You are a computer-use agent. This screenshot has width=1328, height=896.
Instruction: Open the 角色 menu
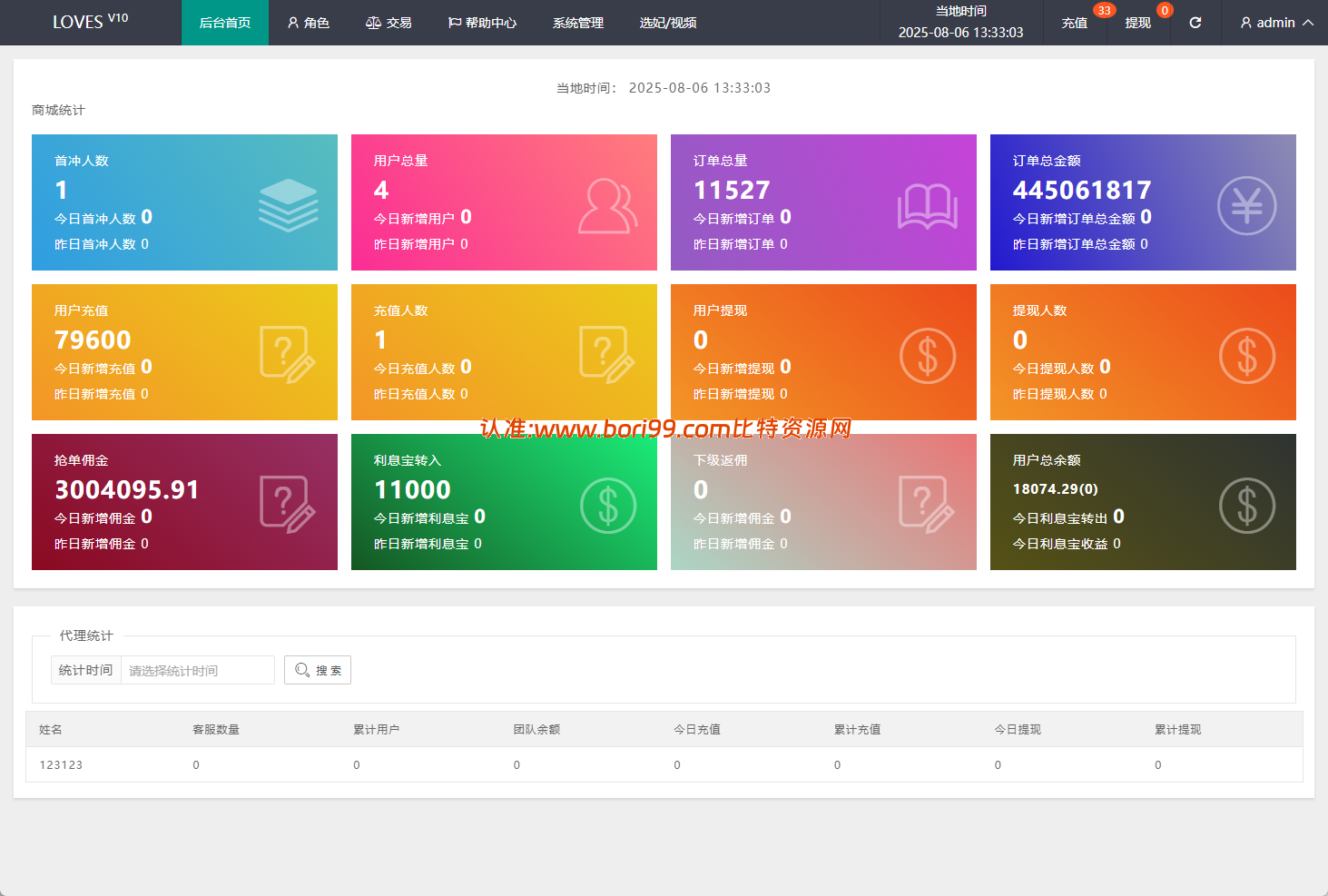pyautogui.click(x=309, y=23)
